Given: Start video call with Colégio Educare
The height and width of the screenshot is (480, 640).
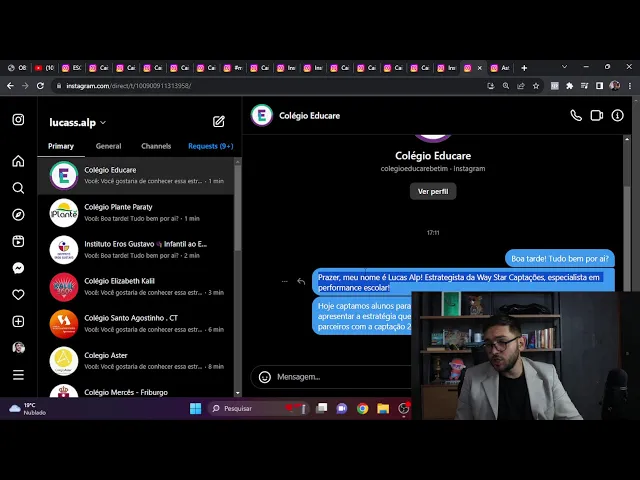Looking at the screenshot, I should tap(597, 116).
